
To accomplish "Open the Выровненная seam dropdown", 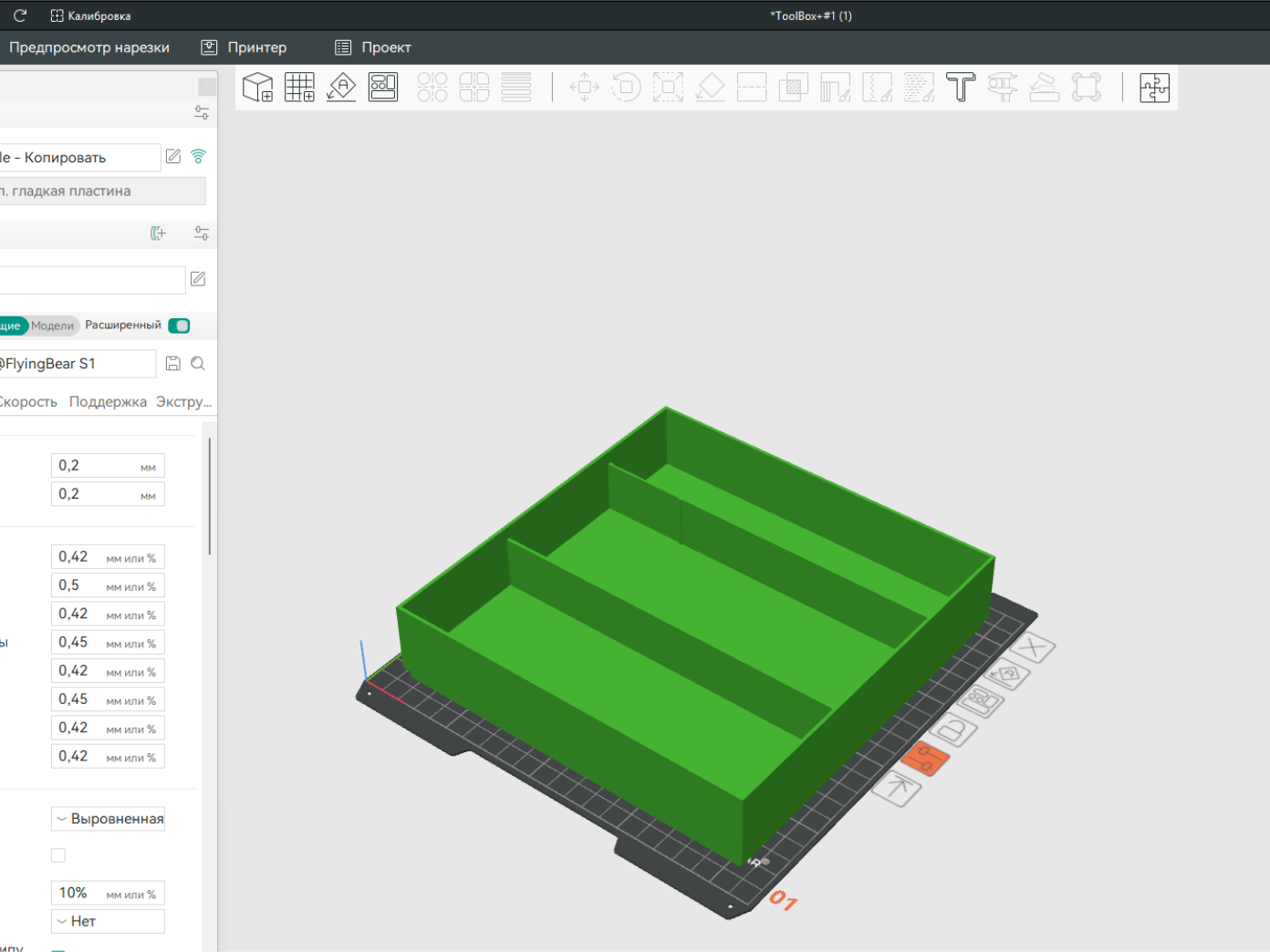I will pos(108,819).
